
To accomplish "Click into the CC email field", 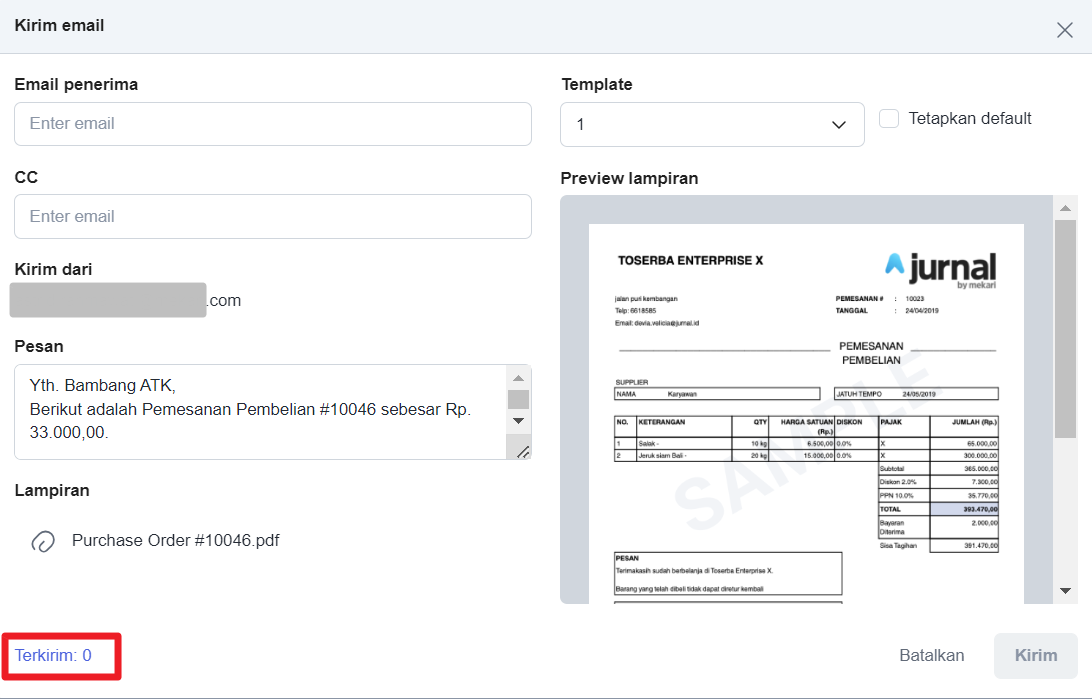I will tap(272, 217).
